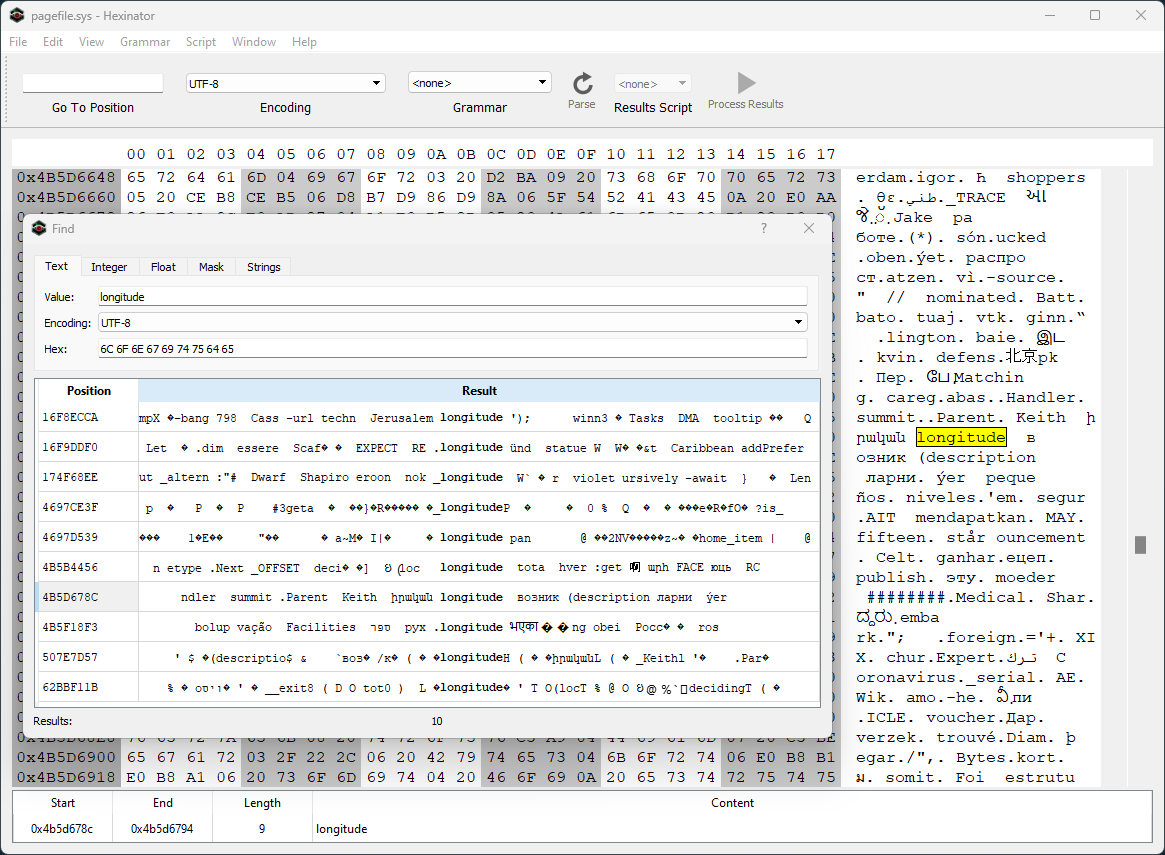Click the Find dialog help question mark
Screen dimensions: 1165x855
click(x=764, y=228)
